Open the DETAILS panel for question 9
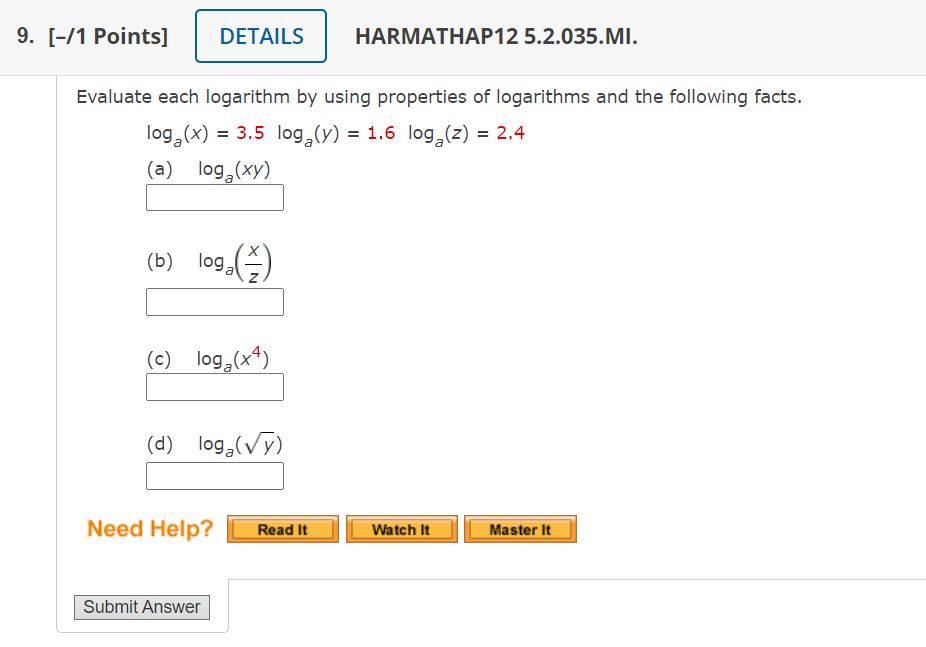 [x=260, y=35]
